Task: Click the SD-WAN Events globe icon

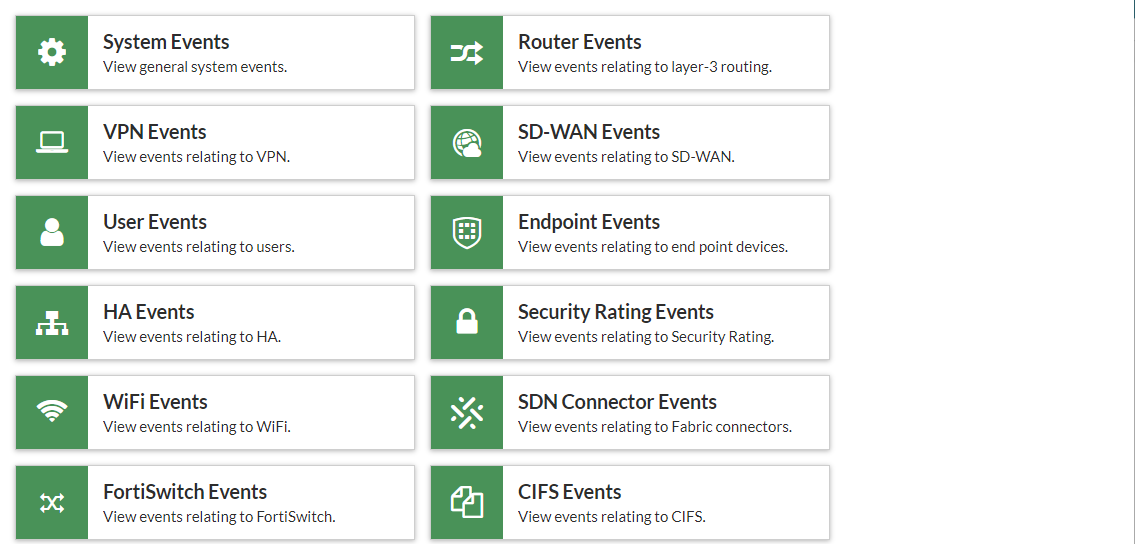Action: [467, 142]
